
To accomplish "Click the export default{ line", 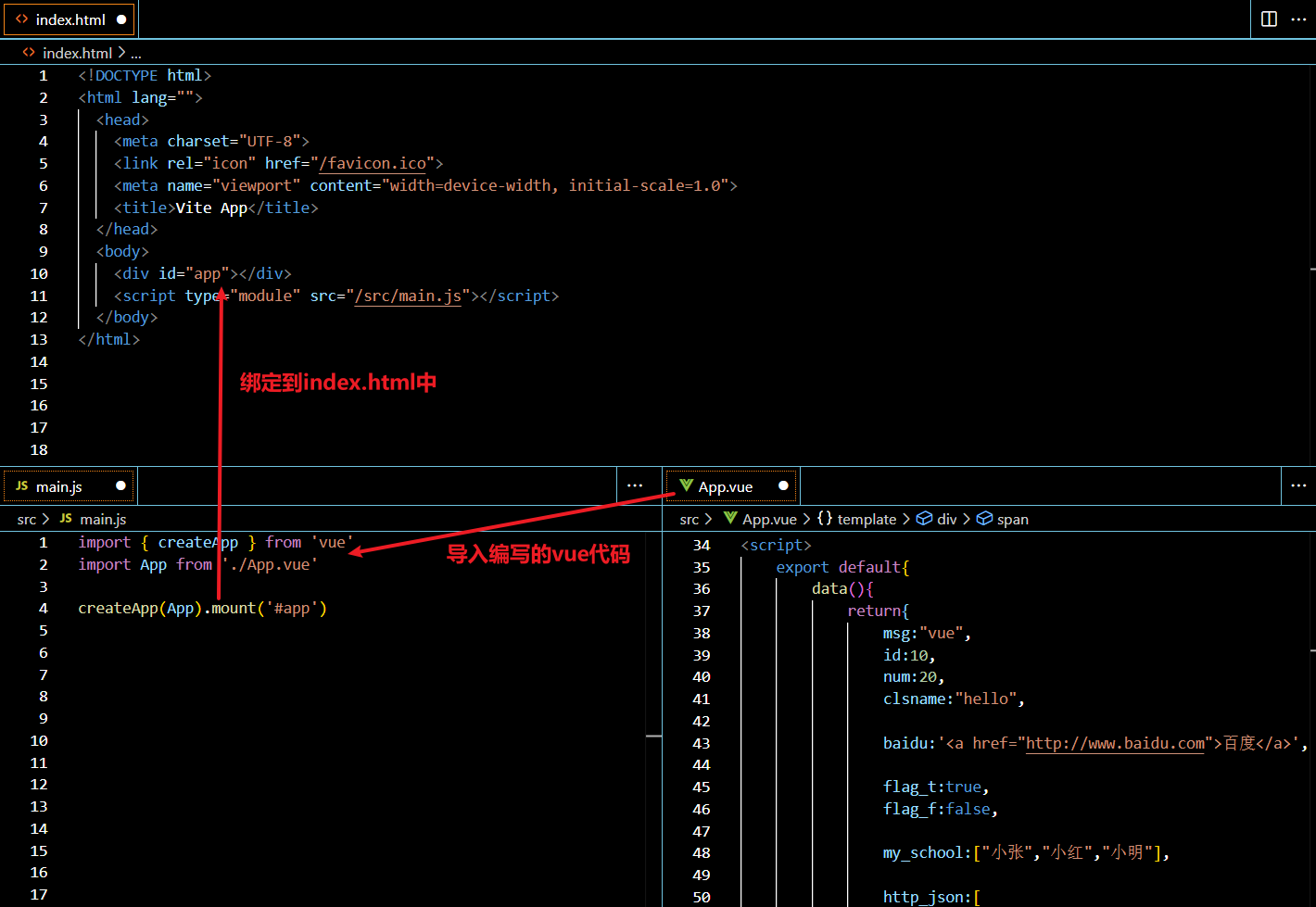I will click(x=842, y=567).
